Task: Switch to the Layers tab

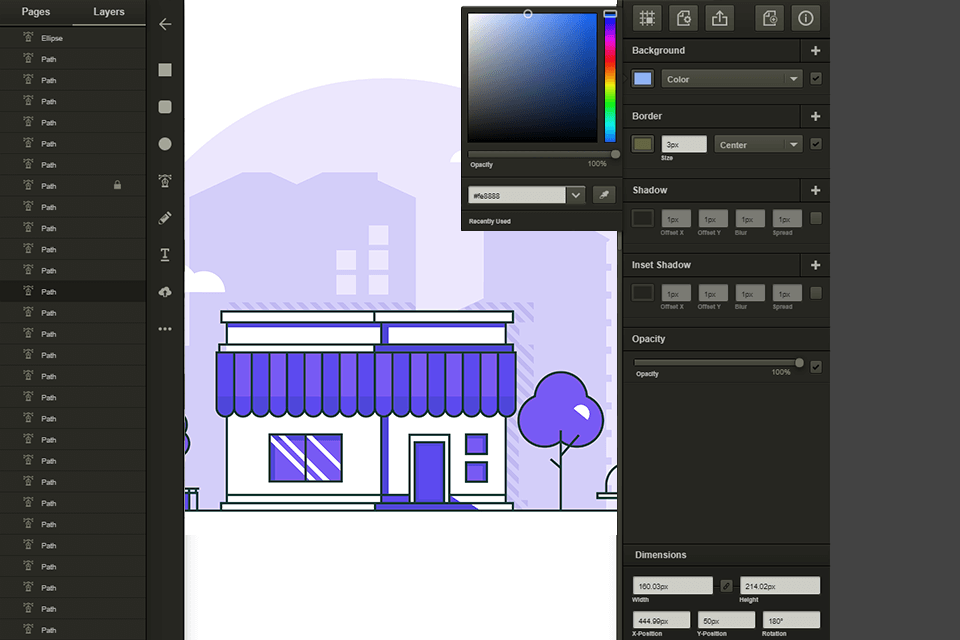Action: point(109,12)
